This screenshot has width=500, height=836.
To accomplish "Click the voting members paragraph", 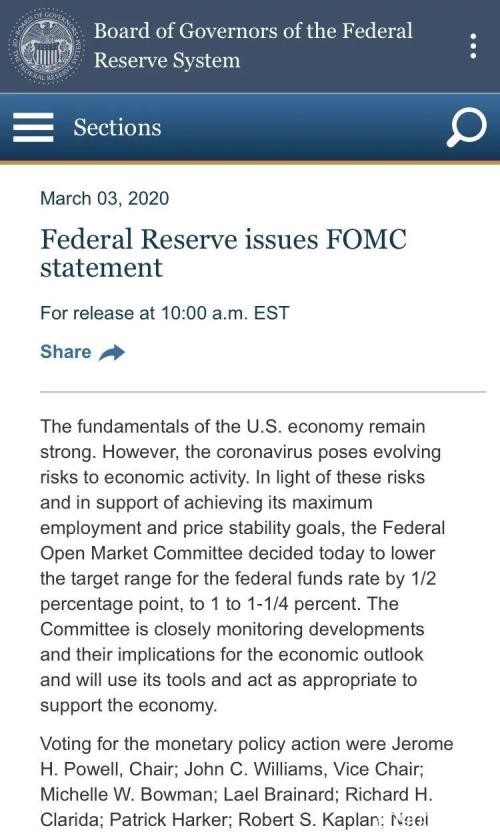I will pos(246,781).
